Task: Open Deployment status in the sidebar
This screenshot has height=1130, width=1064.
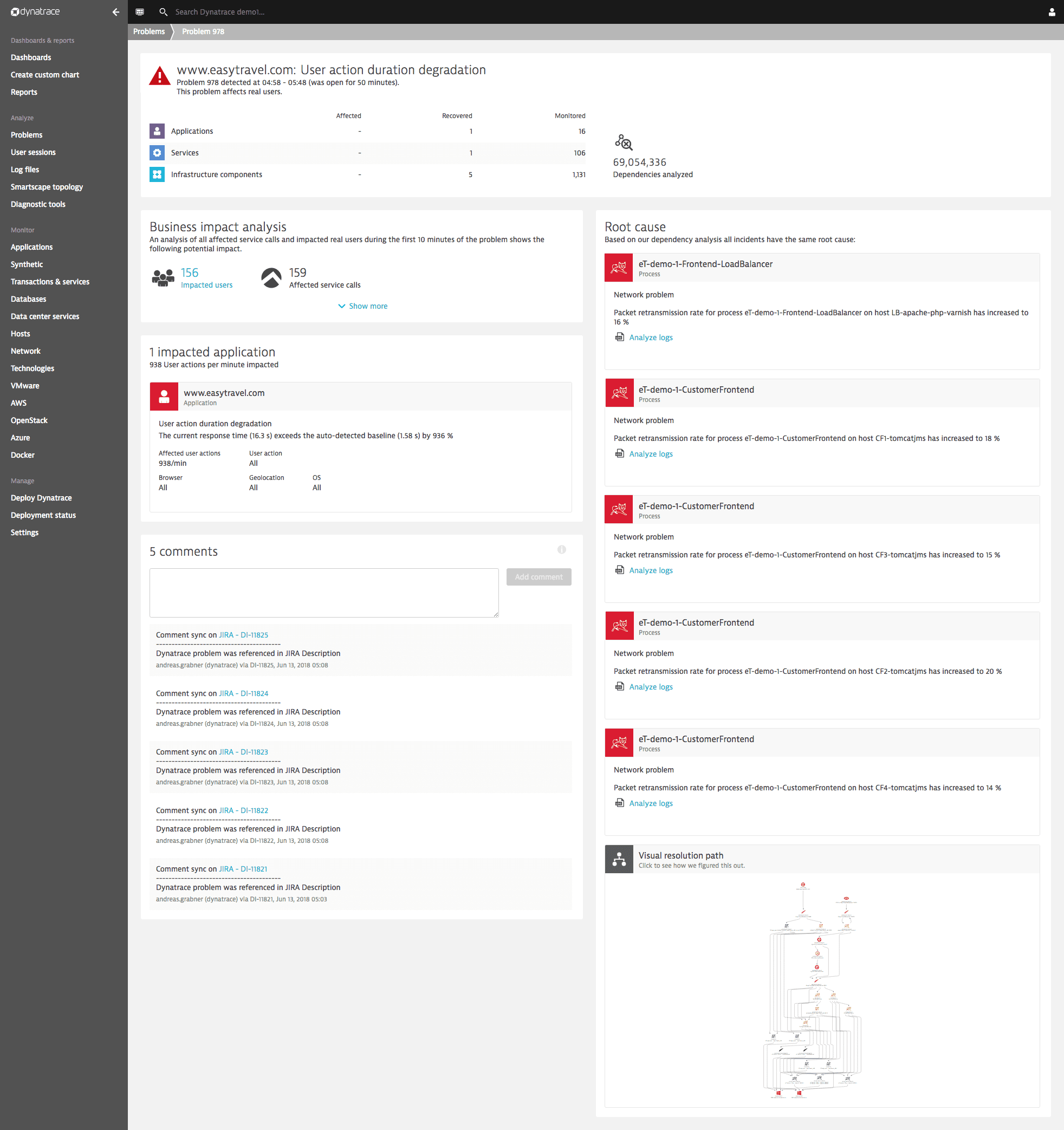Action: 43,516
